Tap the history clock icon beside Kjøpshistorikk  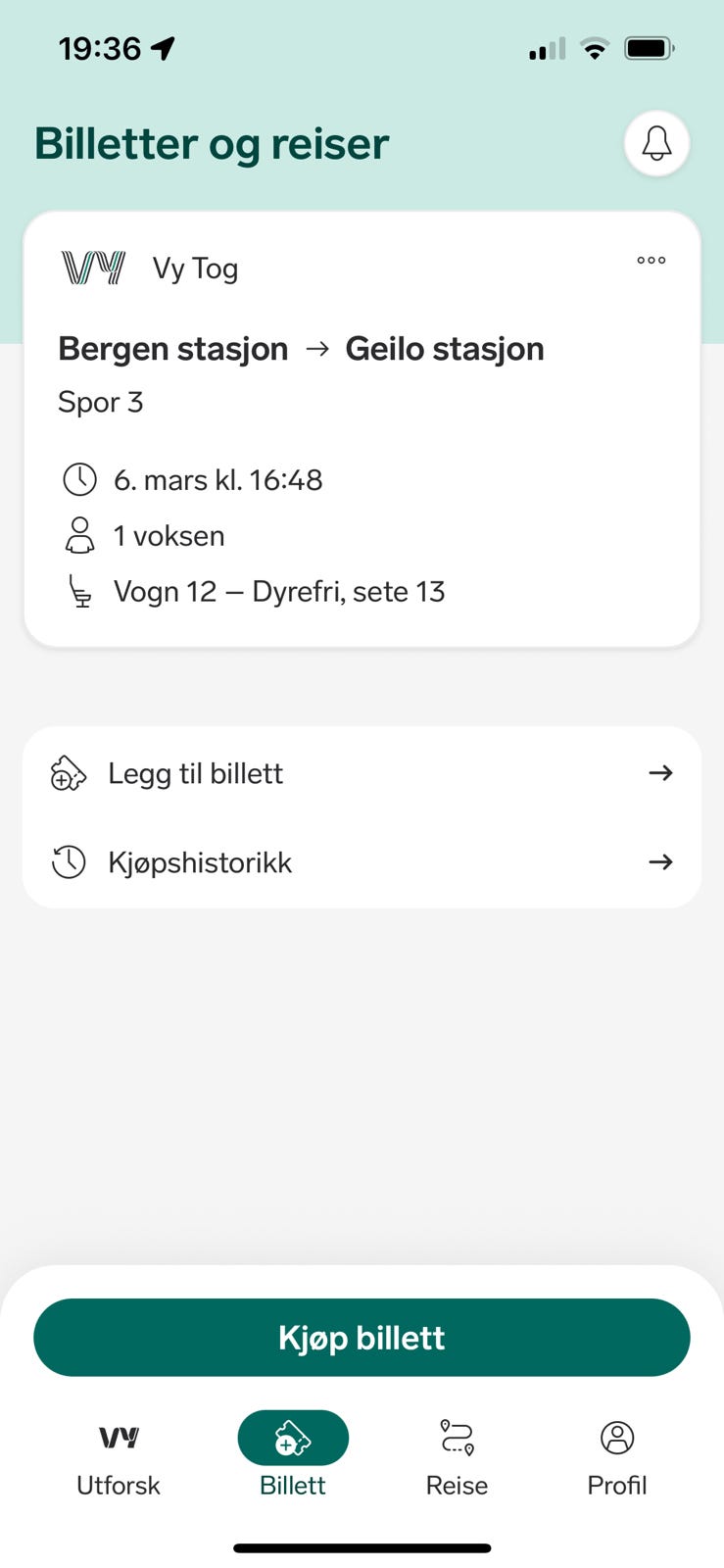click(69, 862)
